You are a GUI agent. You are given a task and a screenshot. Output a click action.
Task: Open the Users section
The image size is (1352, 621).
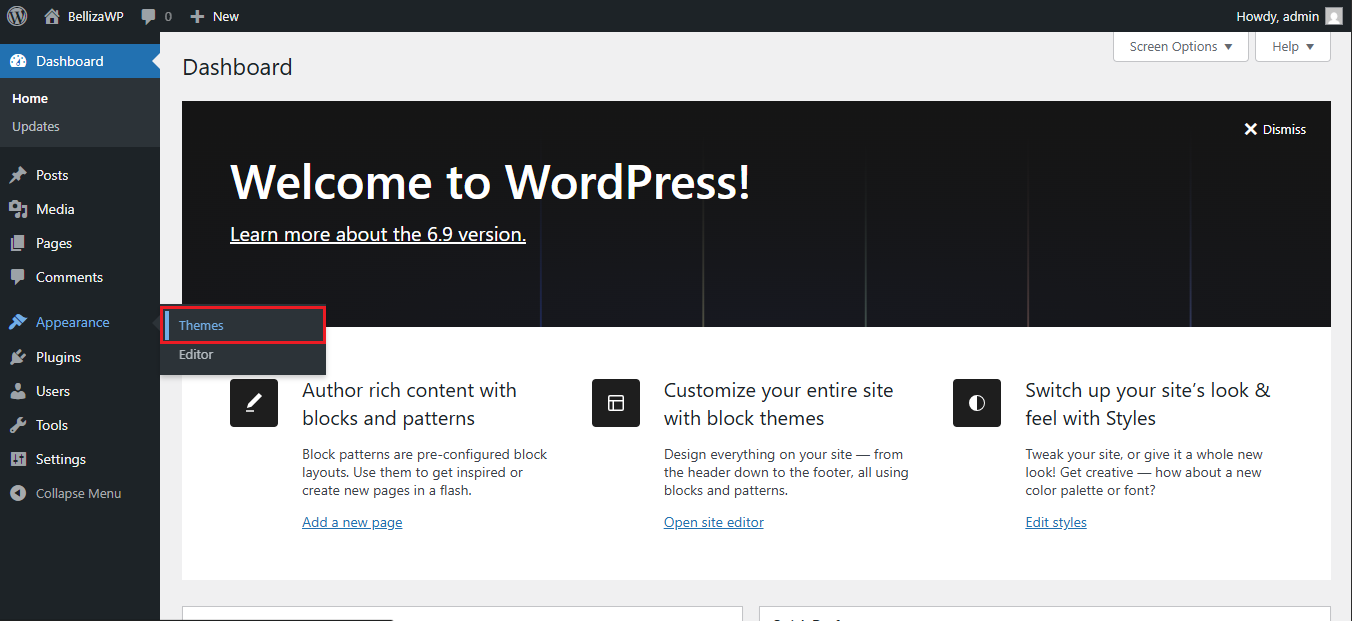tap(53, 391)
